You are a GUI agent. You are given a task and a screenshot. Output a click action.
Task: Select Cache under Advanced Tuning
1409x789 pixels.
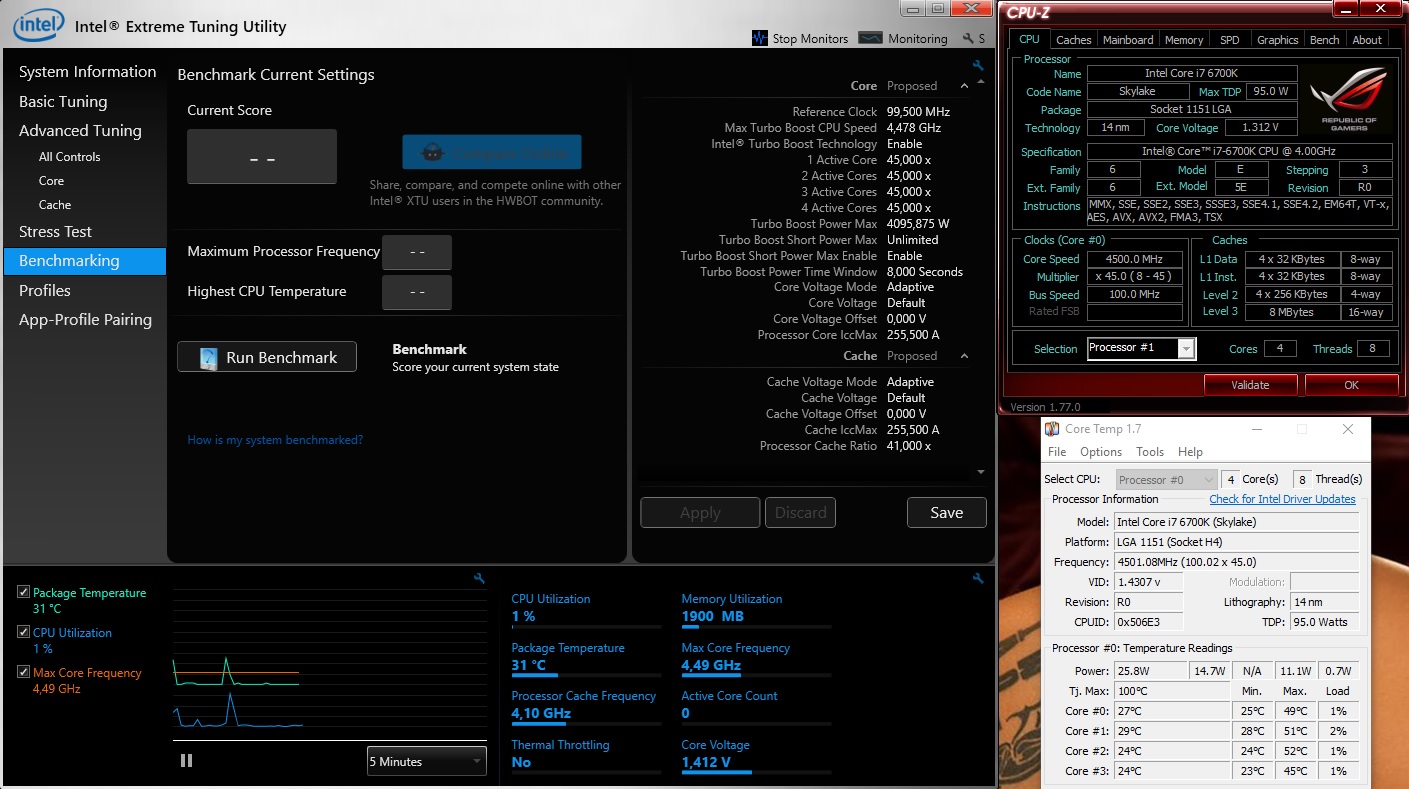coord(55,205)
